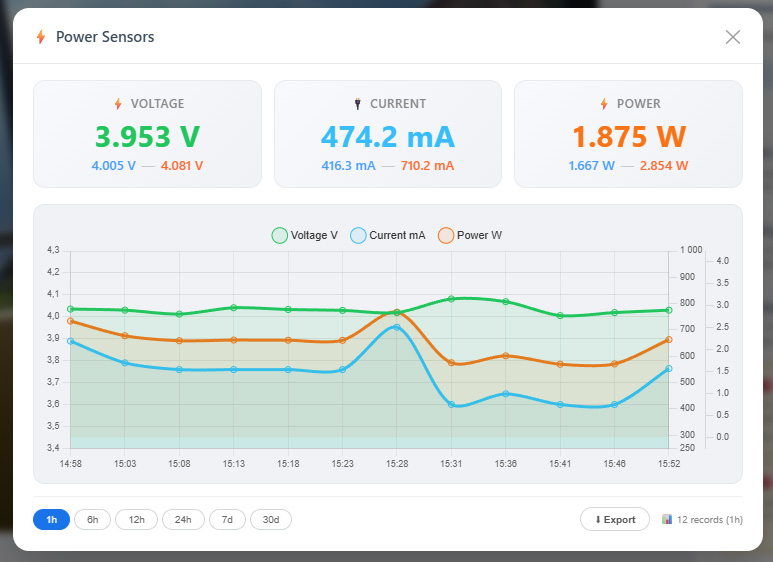Toggle Power W series in chart legend
773x562 pixels.
click(470, 235)
